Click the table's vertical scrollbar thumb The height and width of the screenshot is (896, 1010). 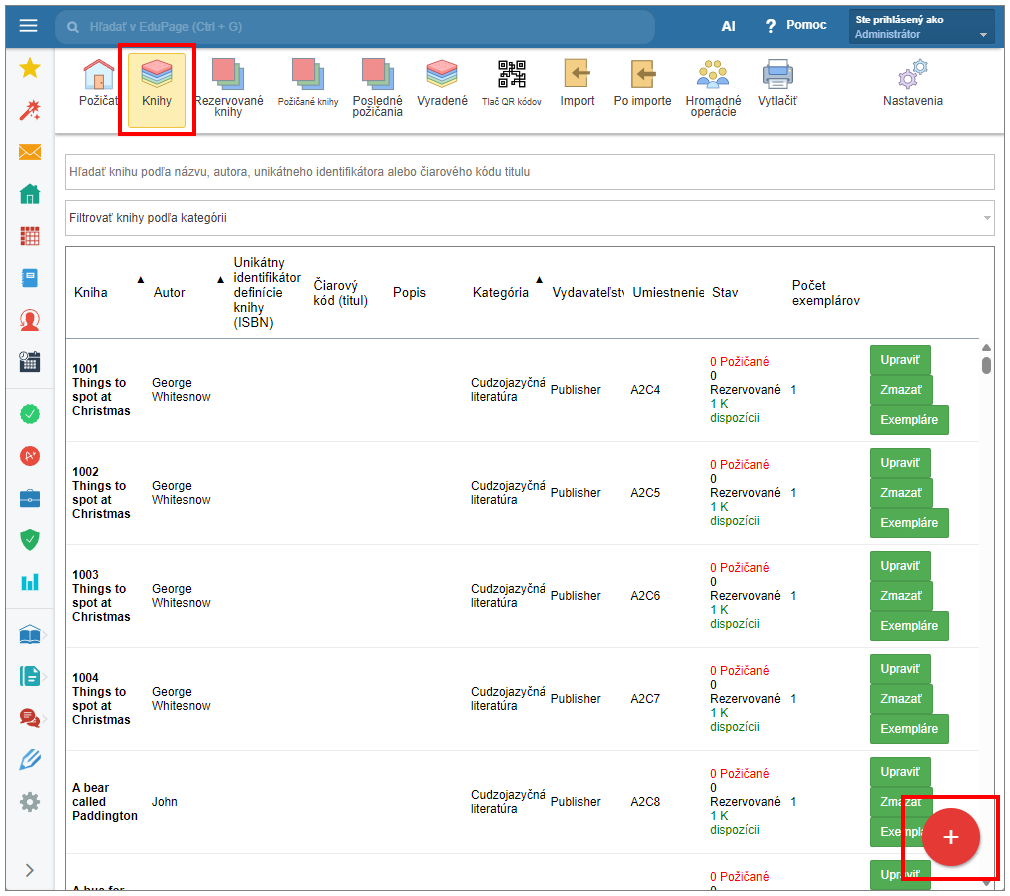click(x=986, y=364)
